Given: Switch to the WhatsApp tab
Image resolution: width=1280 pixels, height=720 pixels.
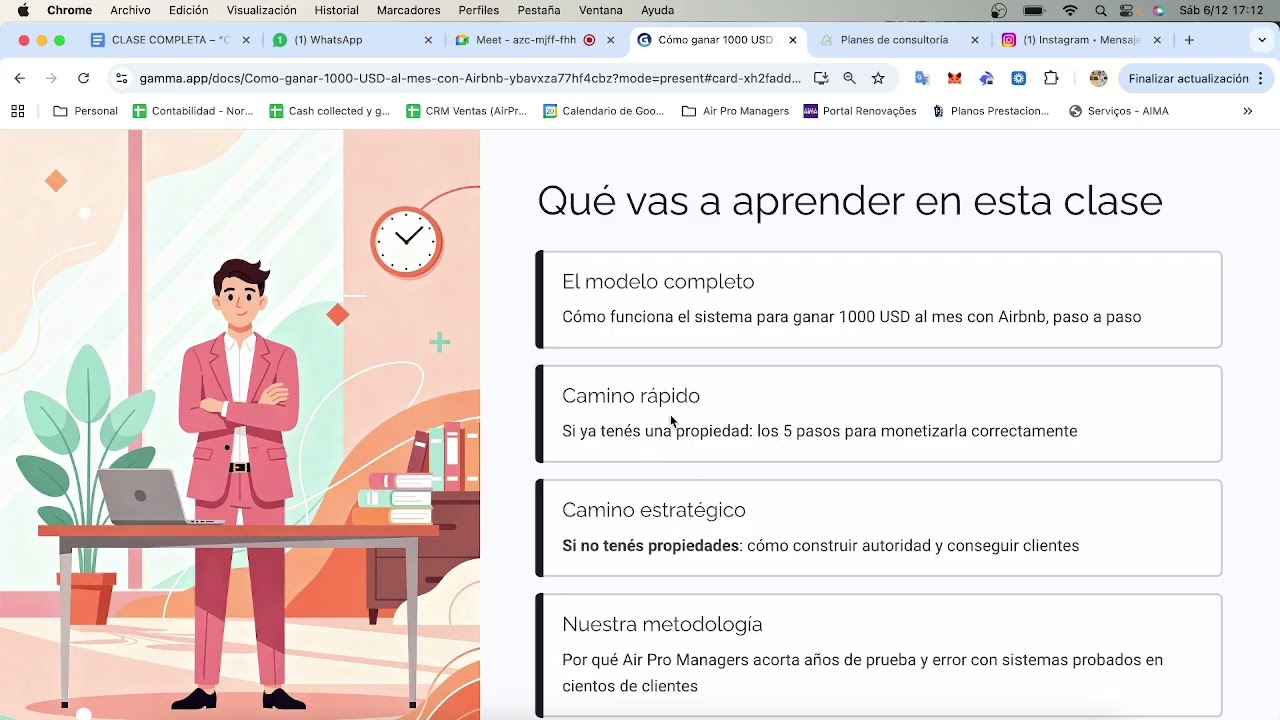Looking at the screenshot, I should (353, 40).
